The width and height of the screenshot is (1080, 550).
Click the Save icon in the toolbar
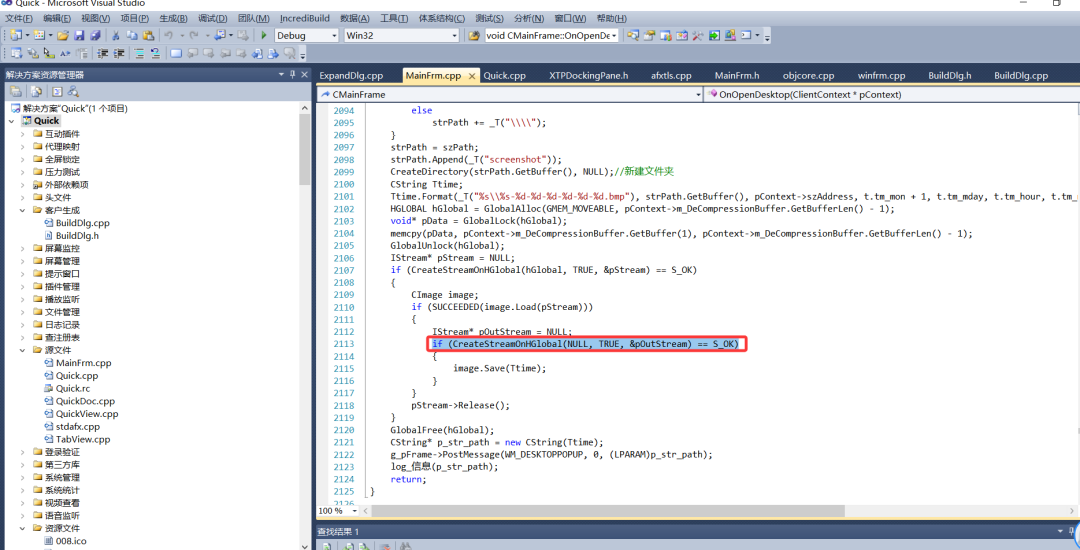pyautogui.click(x=80, y=35)
